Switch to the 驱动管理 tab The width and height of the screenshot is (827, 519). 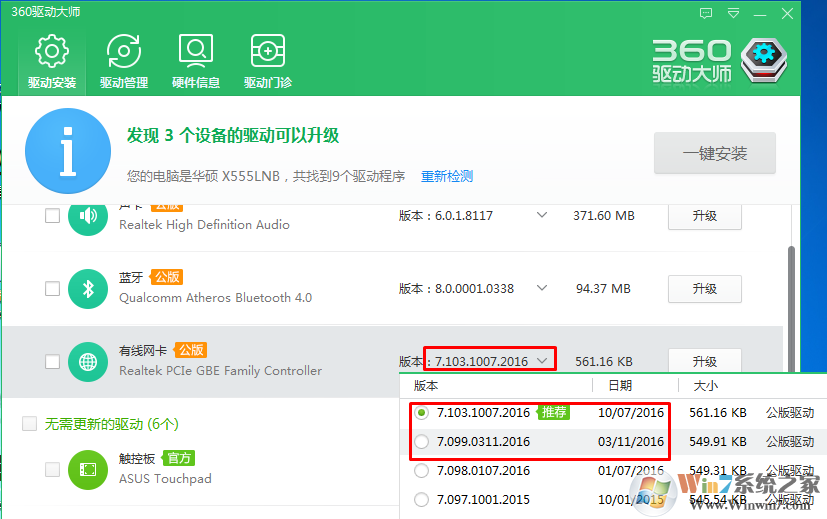(x=124, y=60)
